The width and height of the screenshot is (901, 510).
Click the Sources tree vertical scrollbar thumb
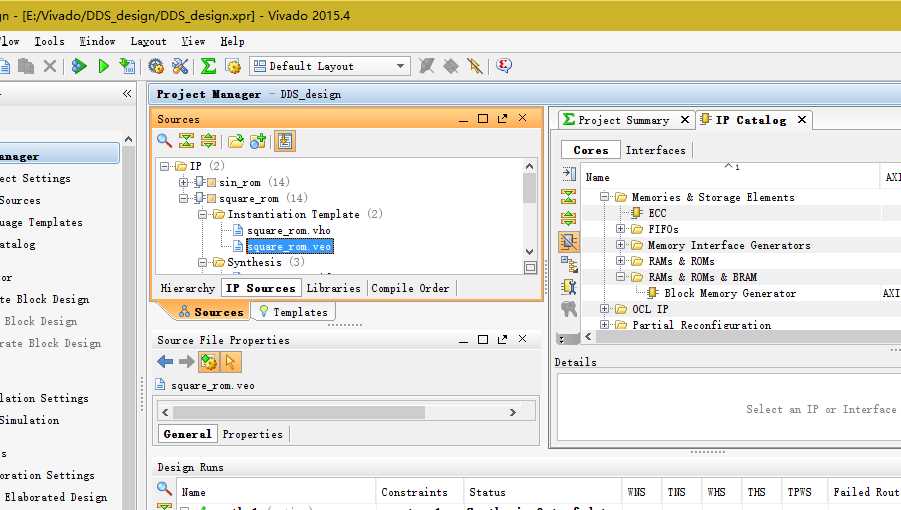click(529, 188)
